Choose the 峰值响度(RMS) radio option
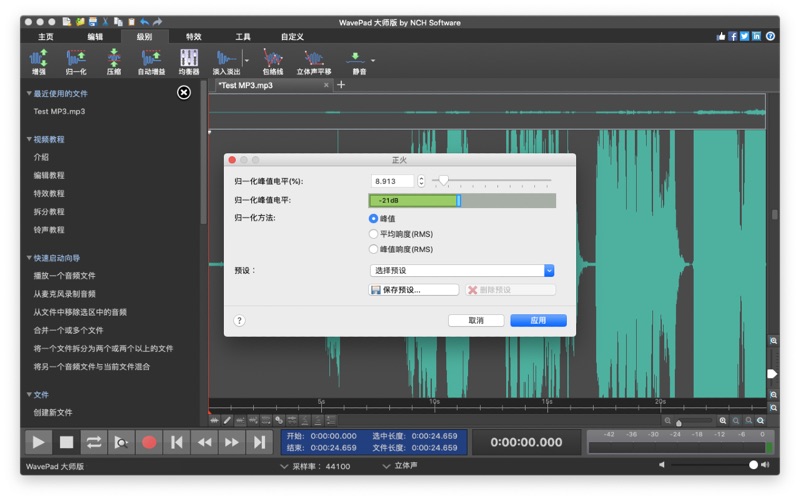This screenshot has width=800, height=500. (x=374, y=250)
